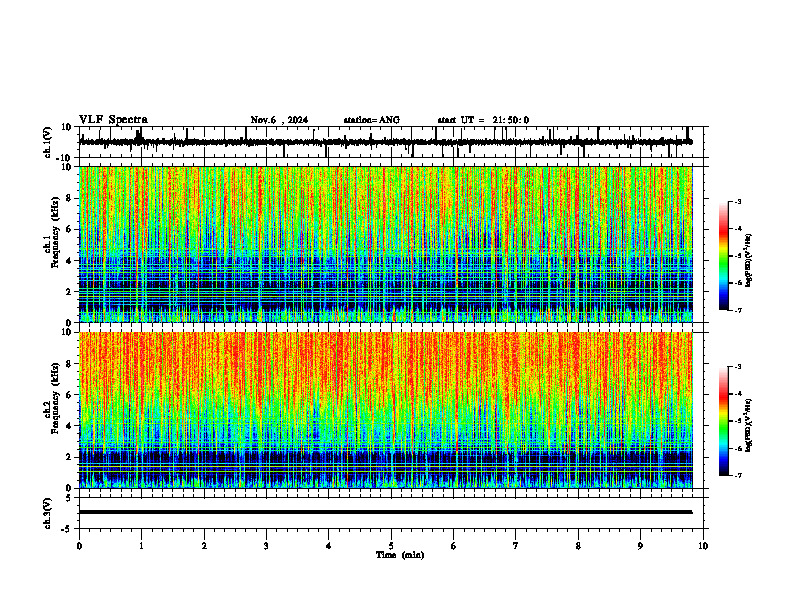
Task: Click the '2' kHz tick on ch.2 spectrogram axis
Action: (69, 457)
